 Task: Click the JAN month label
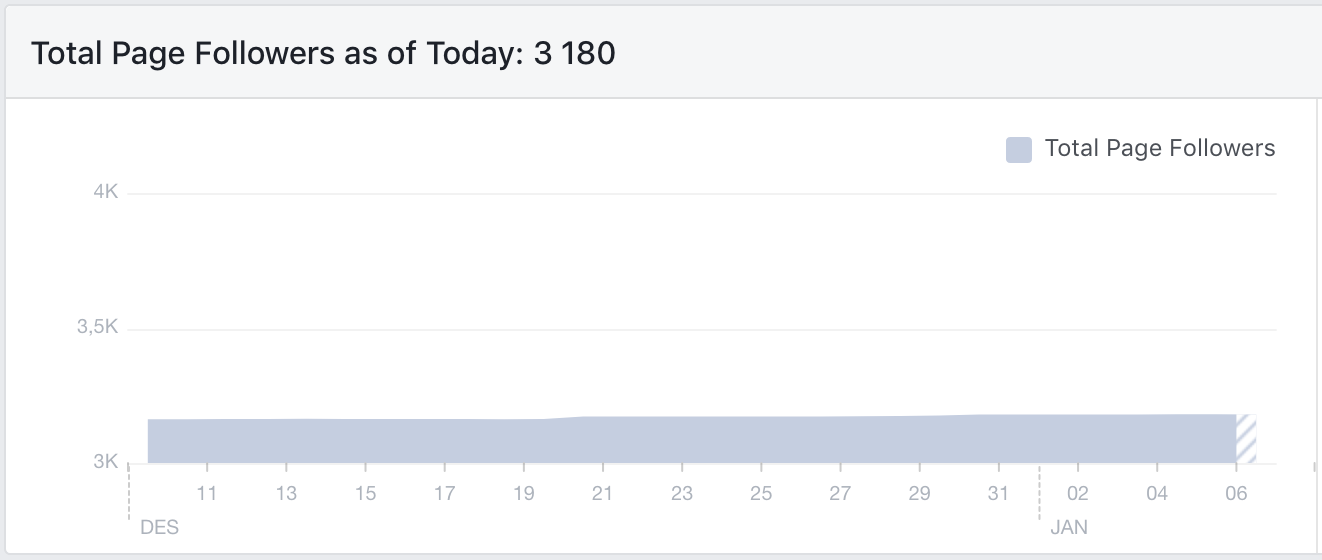tap(1069, 527)
